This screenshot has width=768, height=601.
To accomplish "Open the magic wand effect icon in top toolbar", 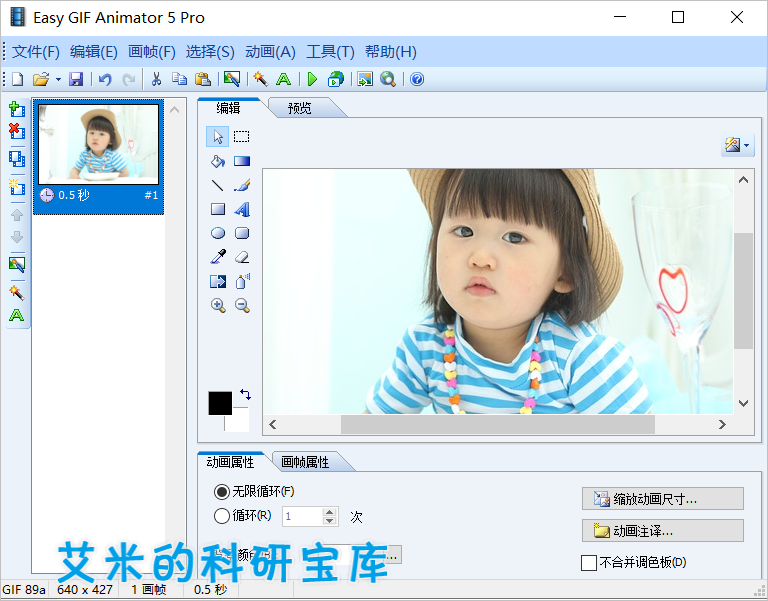I will click(x=261, y=79).
